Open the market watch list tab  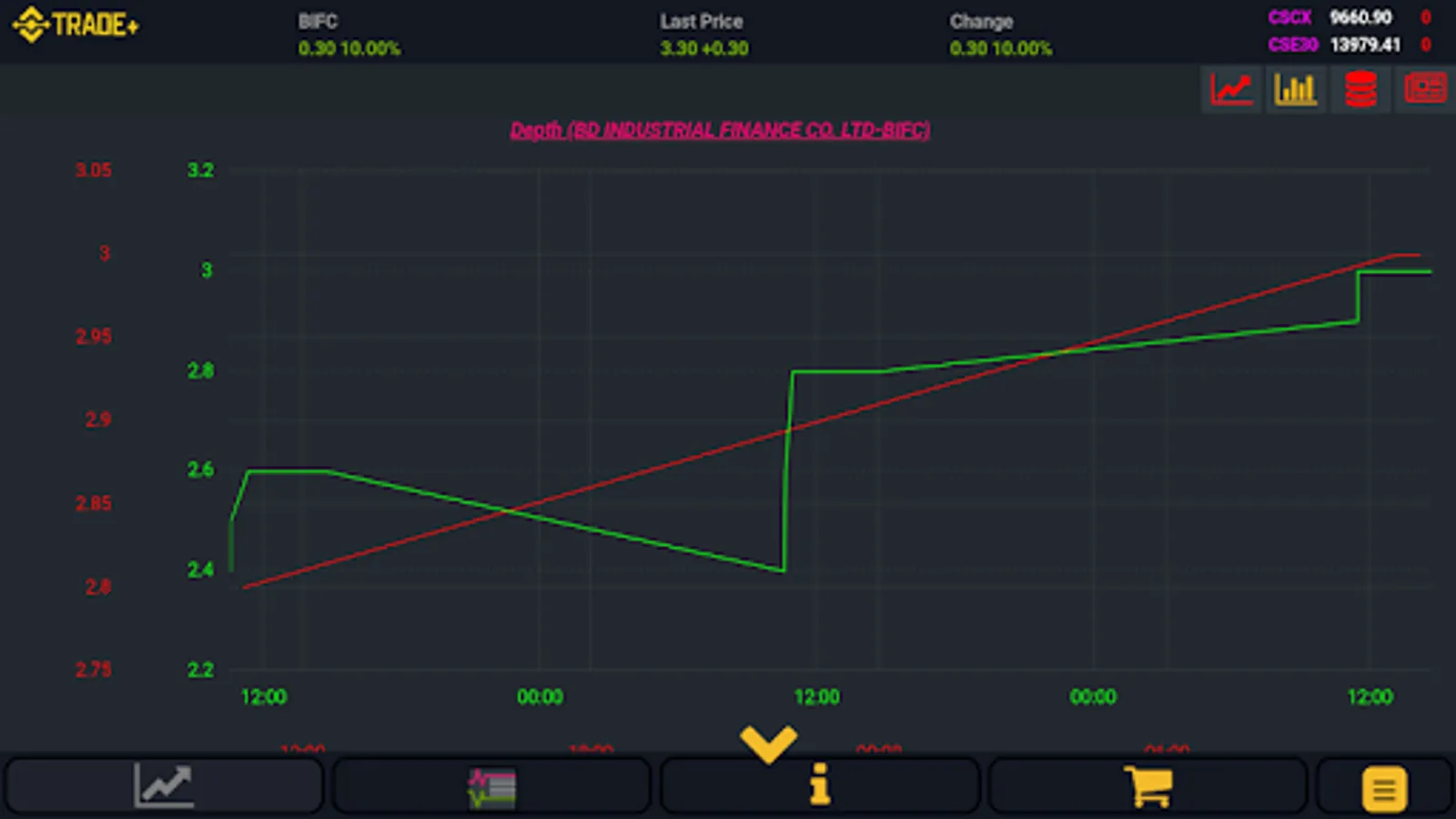point(491,785)
